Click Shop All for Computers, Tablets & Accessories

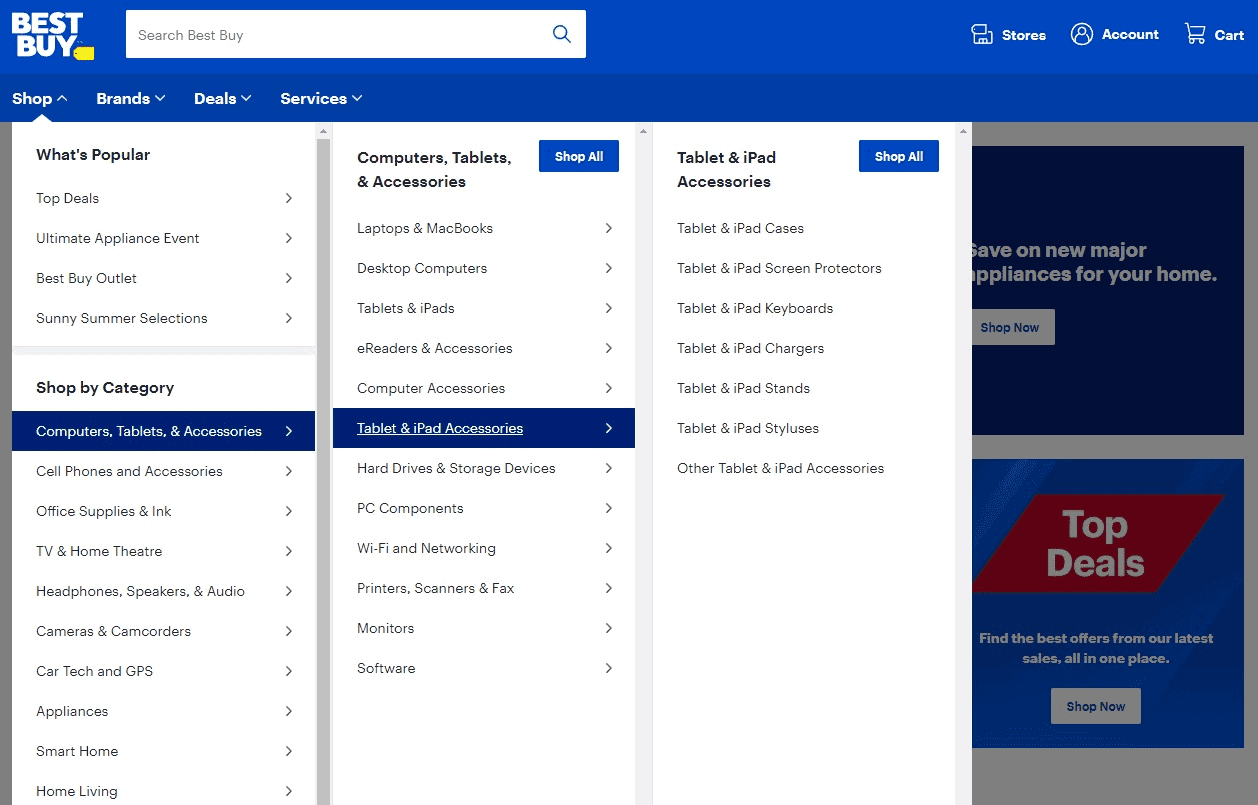[x=578, y=155]
